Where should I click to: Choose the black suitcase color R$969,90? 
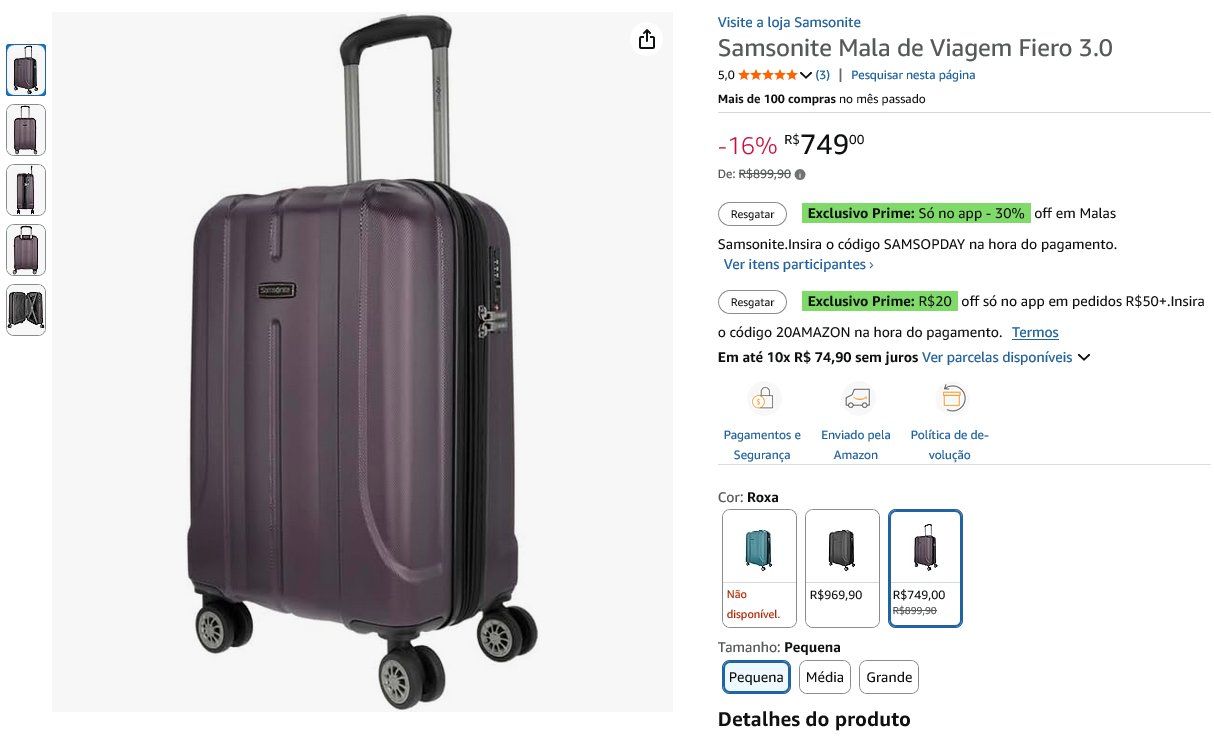(842, 568)
